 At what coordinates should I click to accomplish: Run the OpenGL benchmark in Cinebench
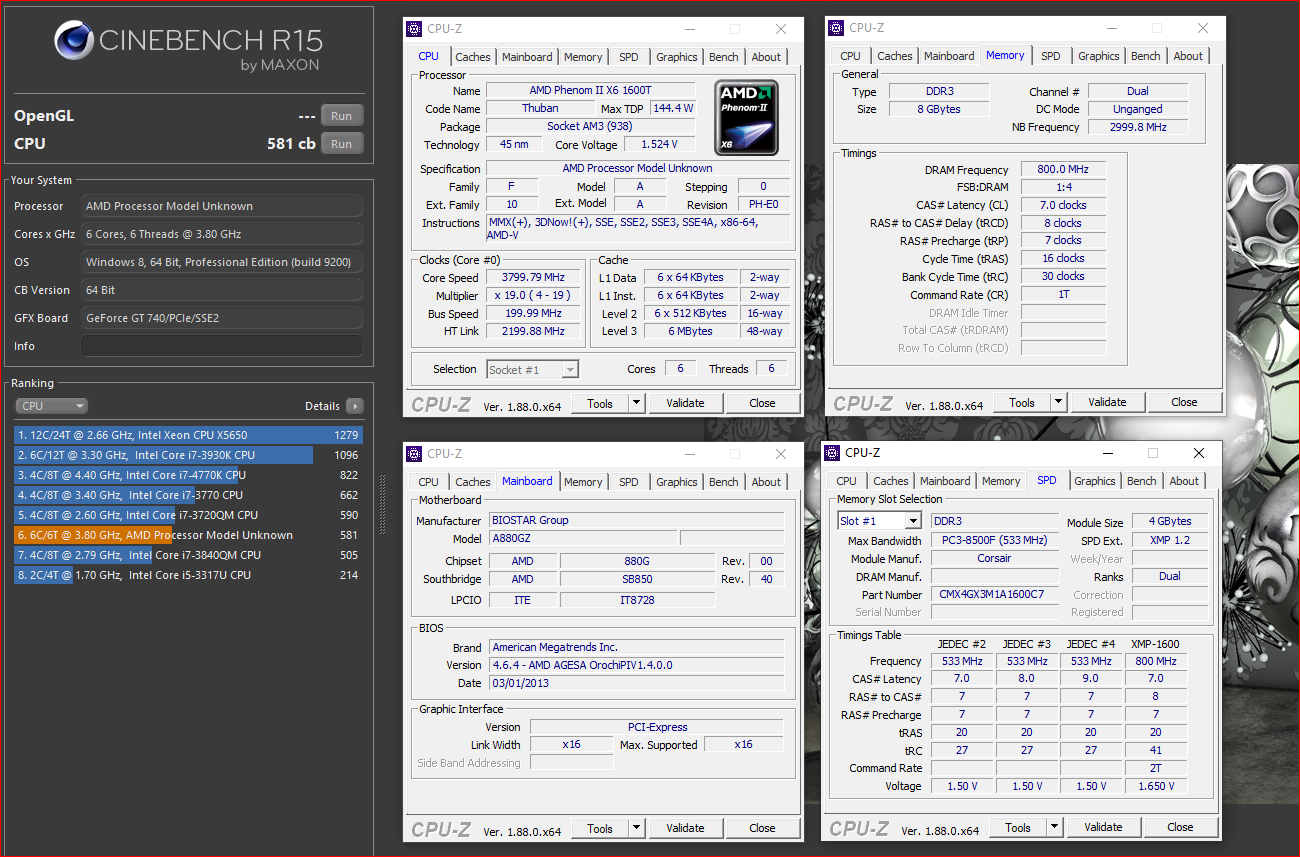tap(341, 115)
